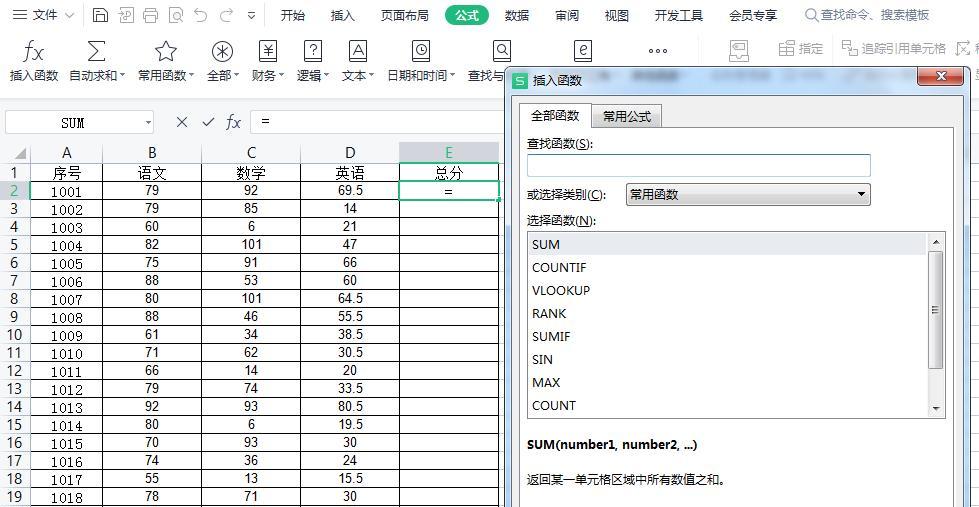Screen dimensions: 979x507
Task: Switch to the 会员专享 tab
Action: click(x=753, y=16)
